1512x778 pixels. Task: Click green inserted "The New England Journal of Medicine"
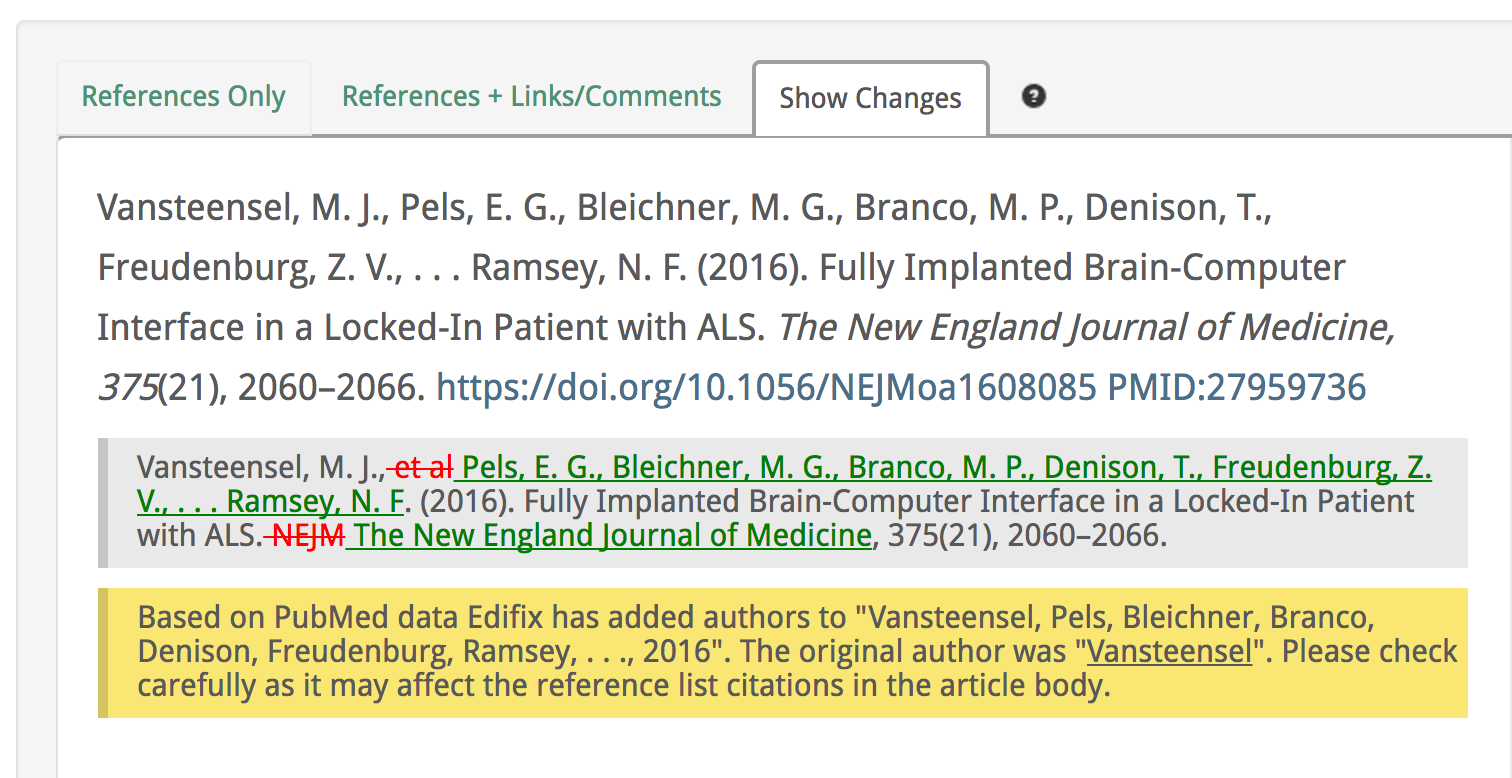click(613, 535)
